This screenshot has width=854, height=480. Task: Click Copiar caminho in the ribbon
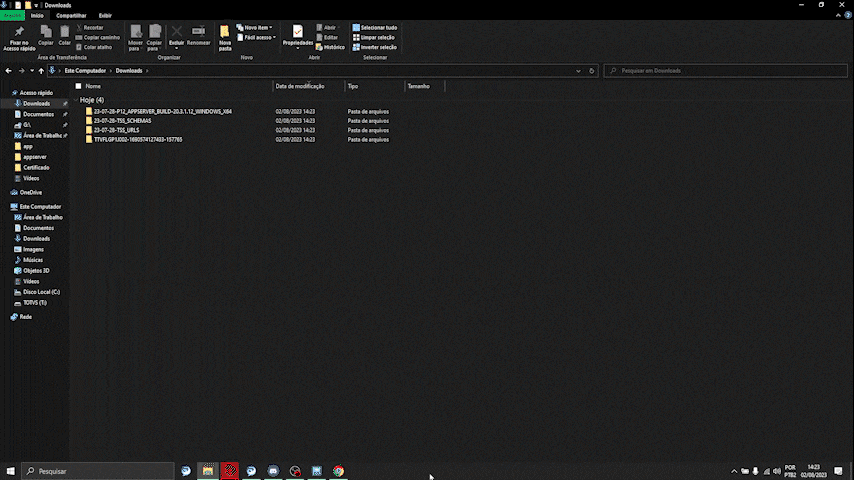(x=97, y=37)
